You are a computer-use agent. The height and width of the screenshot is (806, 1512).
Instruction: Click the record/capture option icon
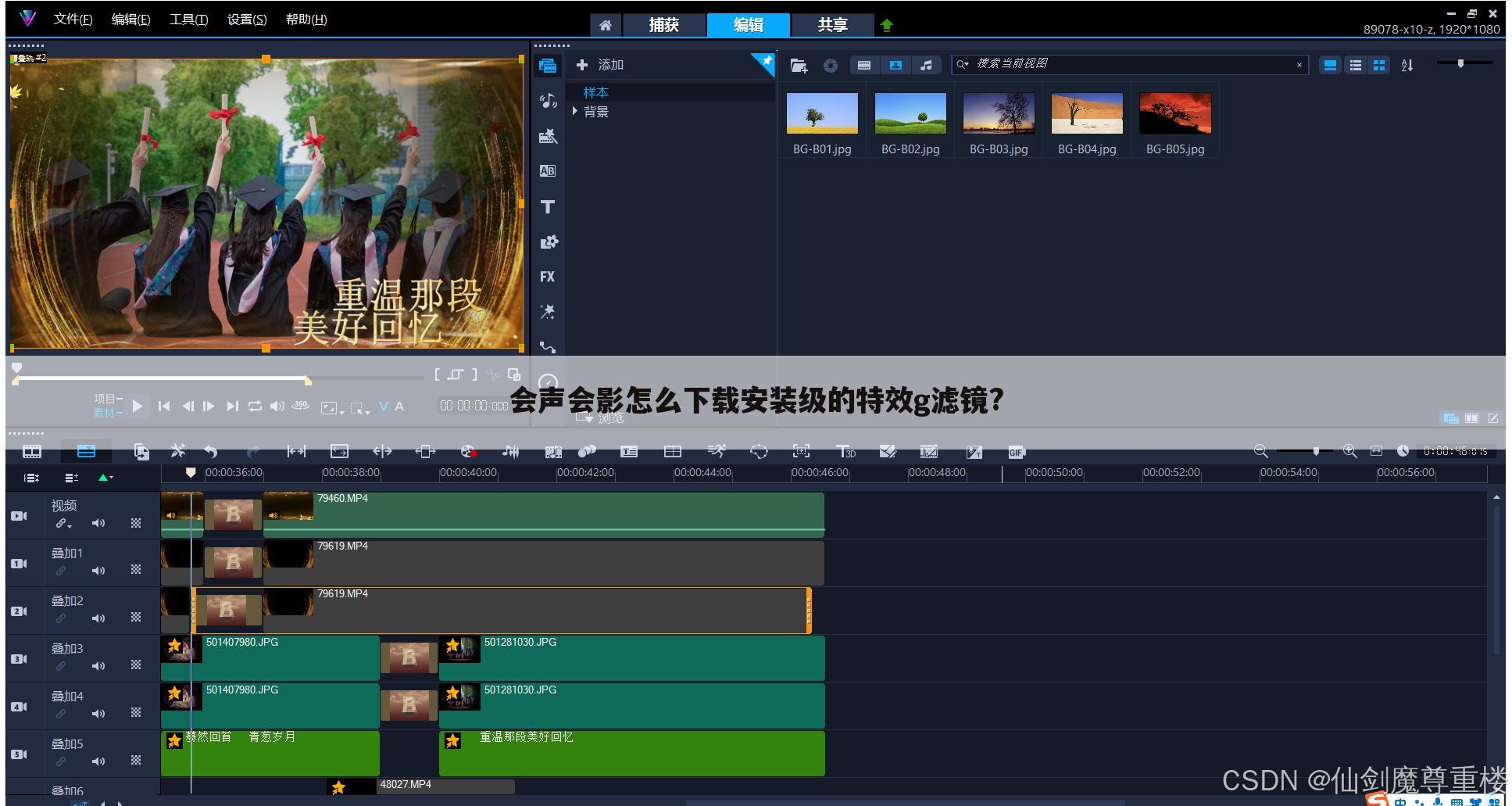click(468, 452)
